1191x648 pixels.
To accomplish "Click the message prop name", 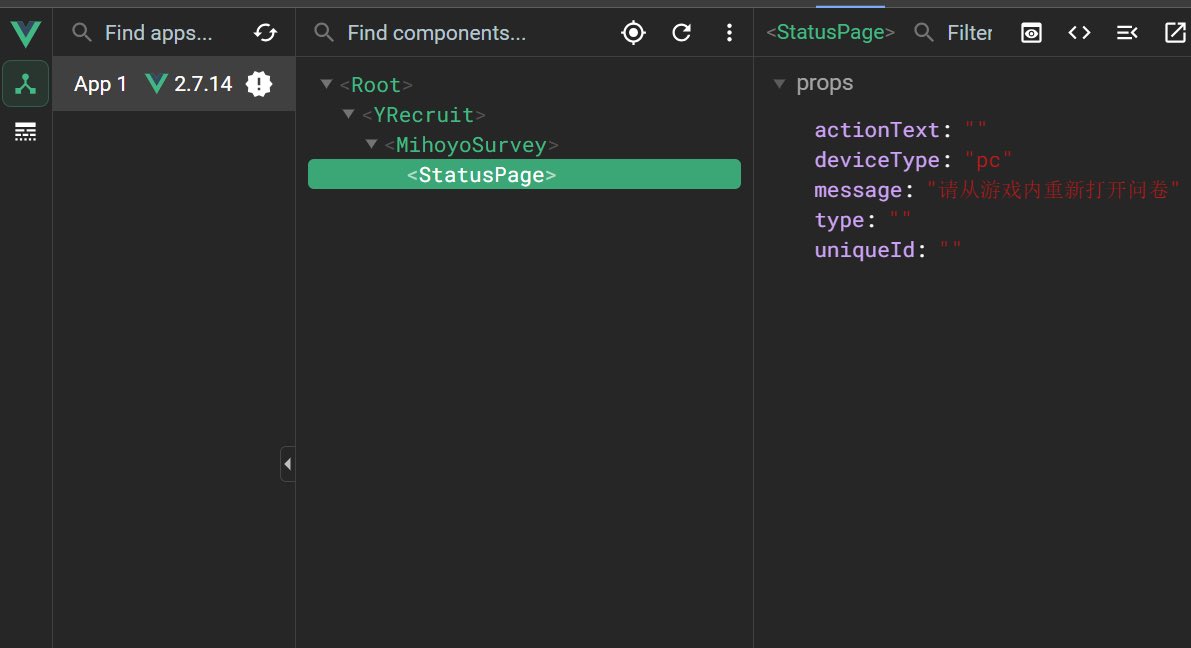I will tap(858, 190).
